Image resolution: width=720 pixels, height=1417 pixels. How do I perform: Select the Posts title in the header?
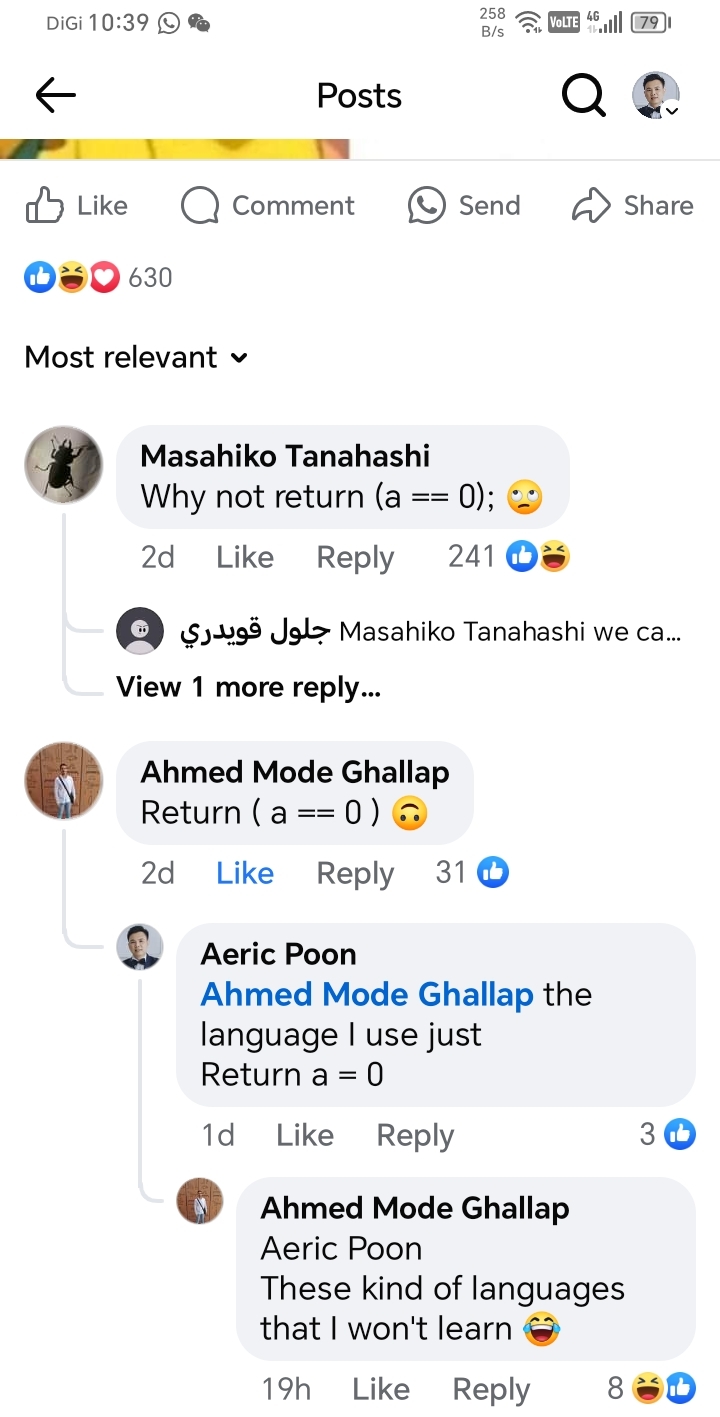[x=358, y=95]
